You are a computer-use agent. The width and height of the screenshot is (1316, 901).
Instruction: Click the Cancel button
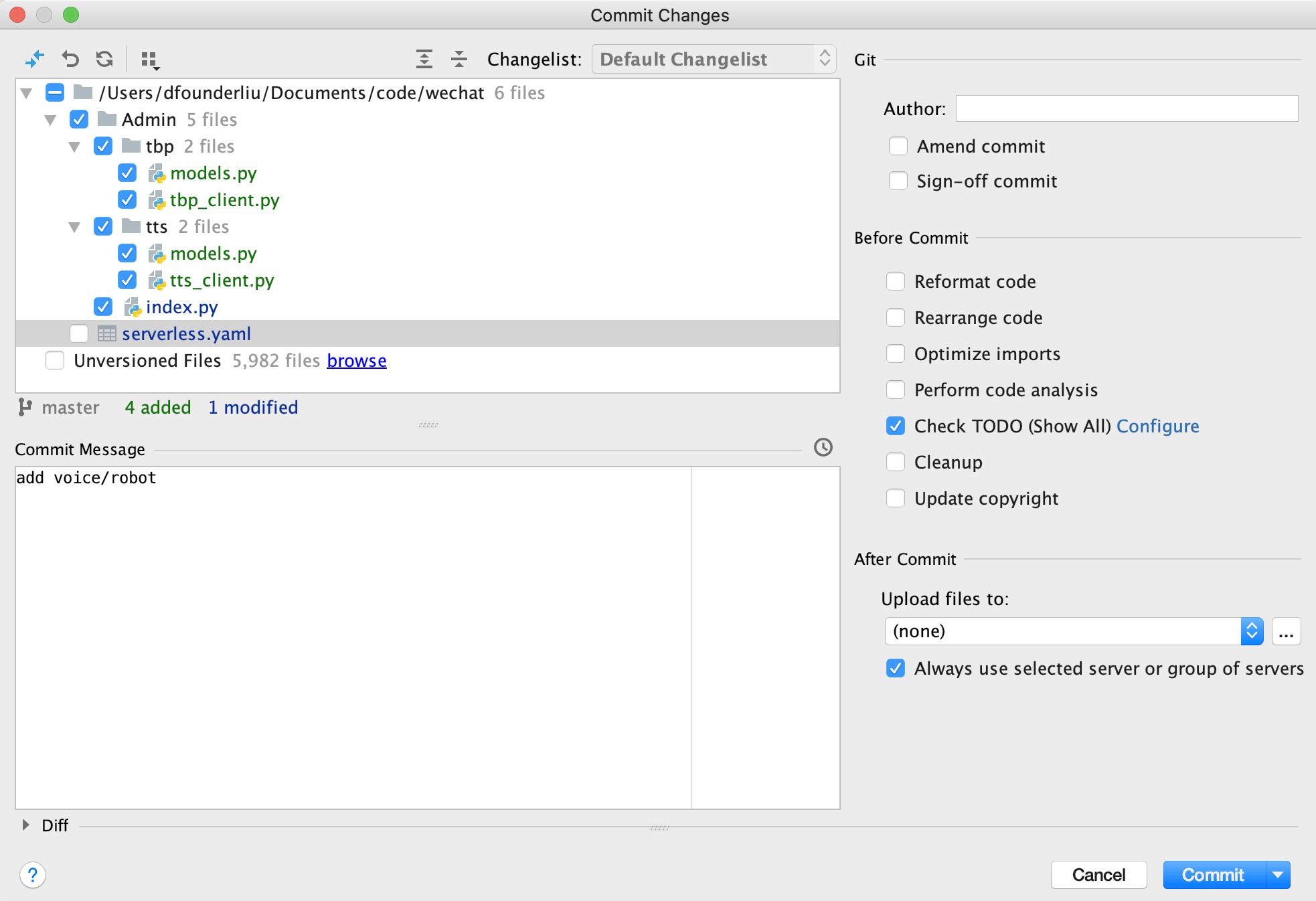click(1098, 875)
